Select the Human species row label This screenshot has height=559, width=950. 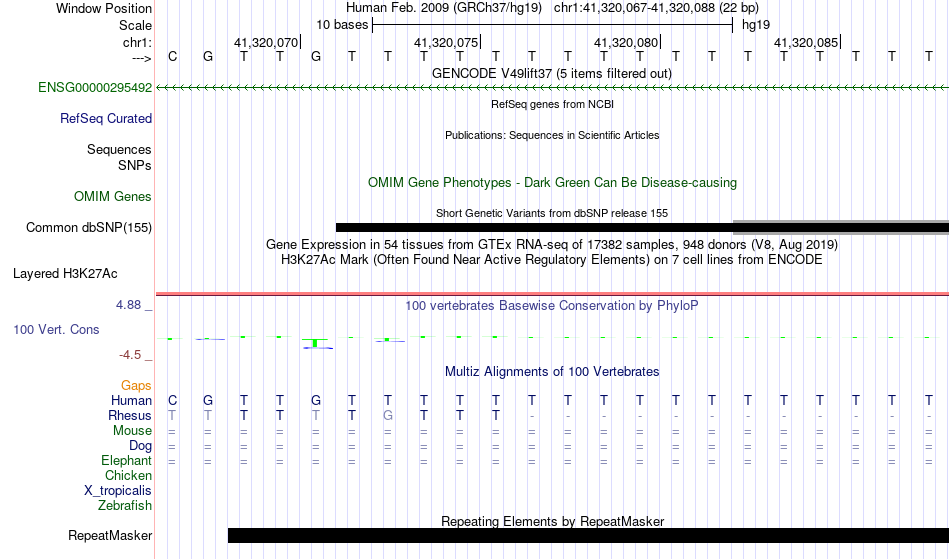131,400
